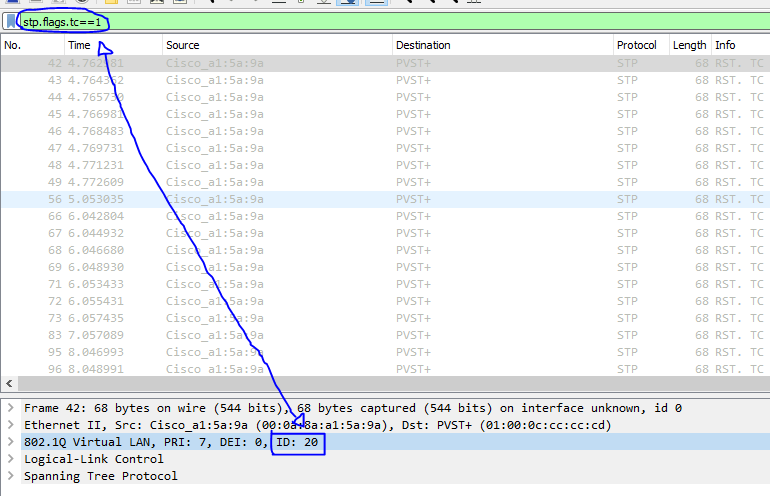Sort packets by the Source column header
The image size is (770, 496).
point(277,45)
